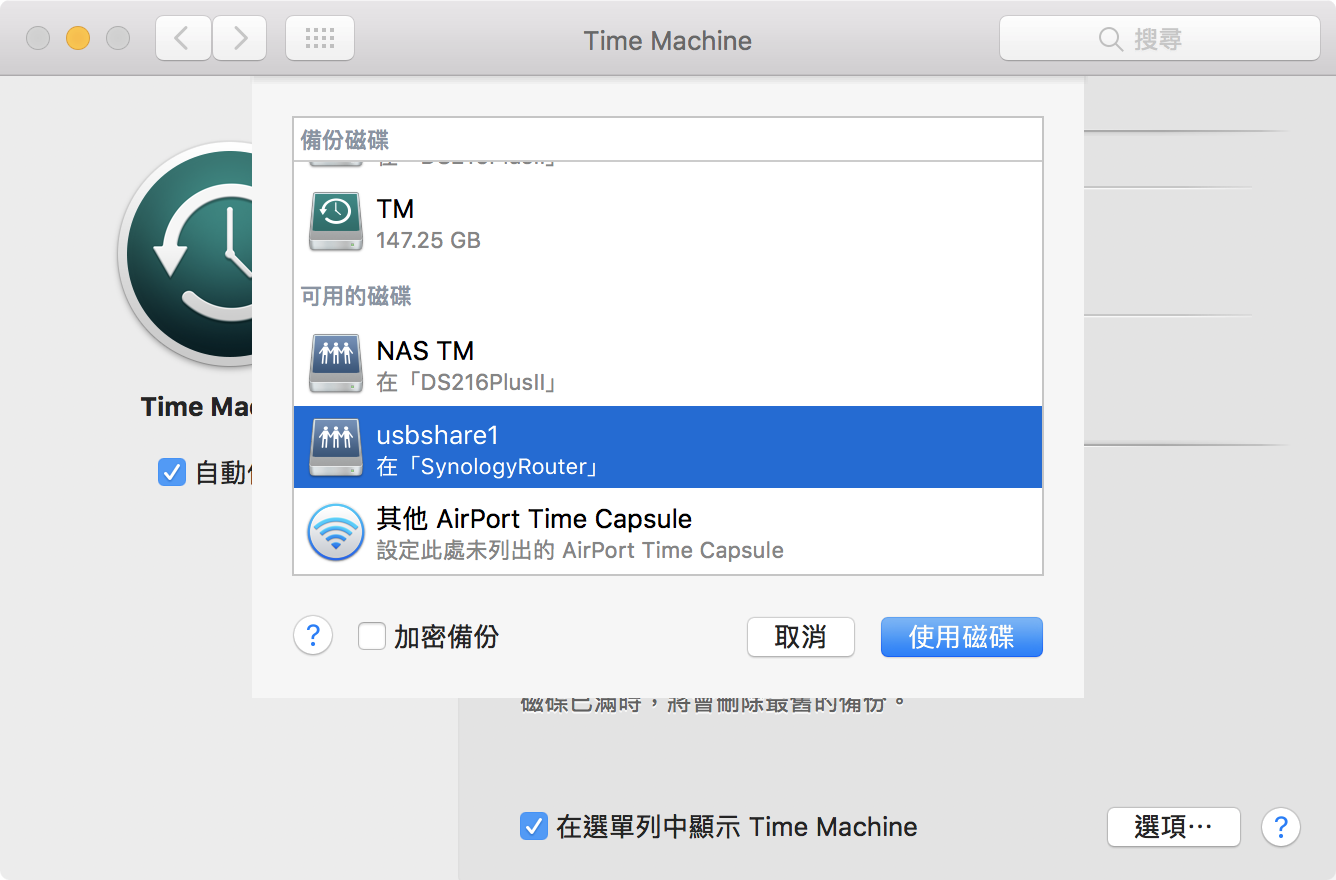Image resolution: width=1336 pixels, height=880 pixels.
Task: Uncheck 在選單列中顯示 Time Machine
Action: pyautogui.click(x=534, y=827)
